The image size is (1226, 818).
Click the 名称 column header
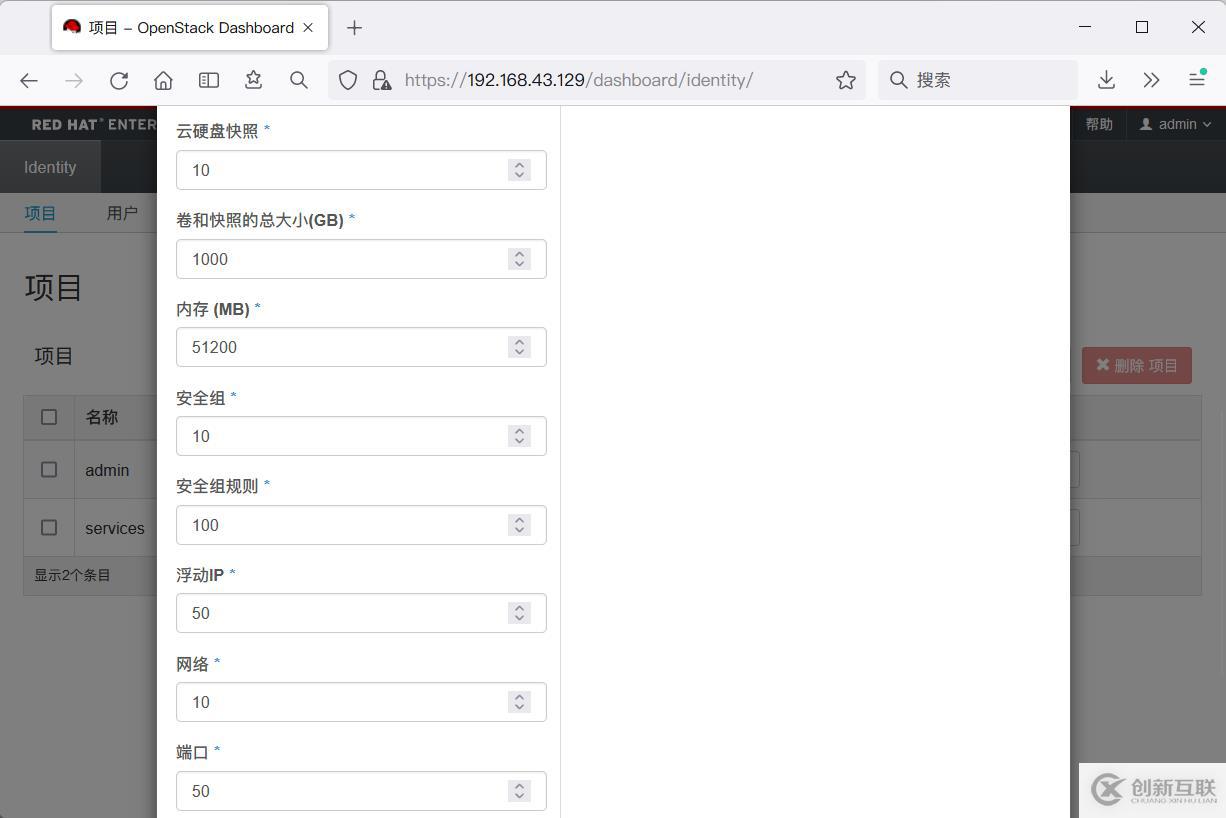(x=102, y=417)
